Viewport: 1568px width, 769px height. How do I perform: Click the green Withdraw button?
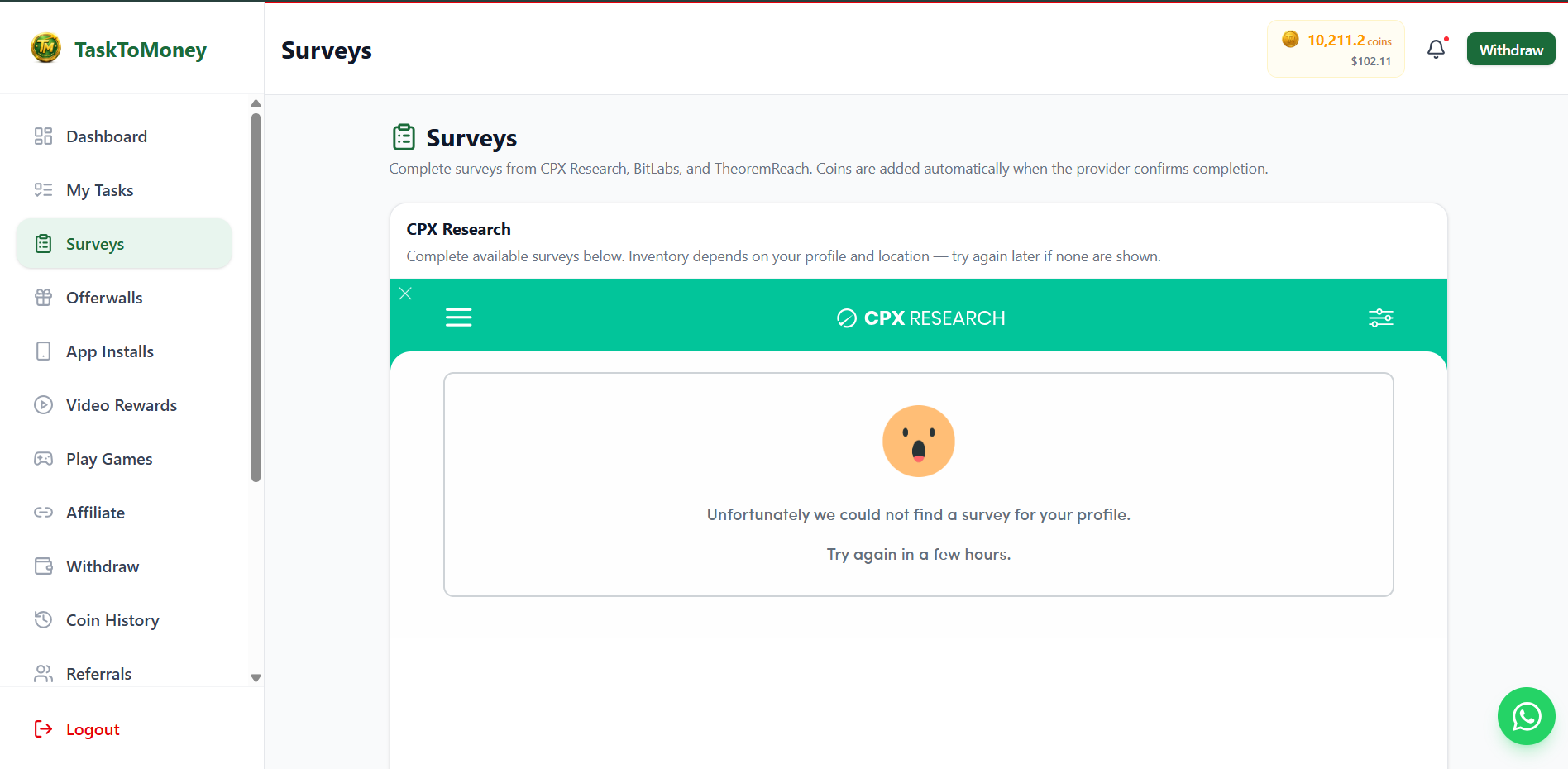[x=1510, y=50]
